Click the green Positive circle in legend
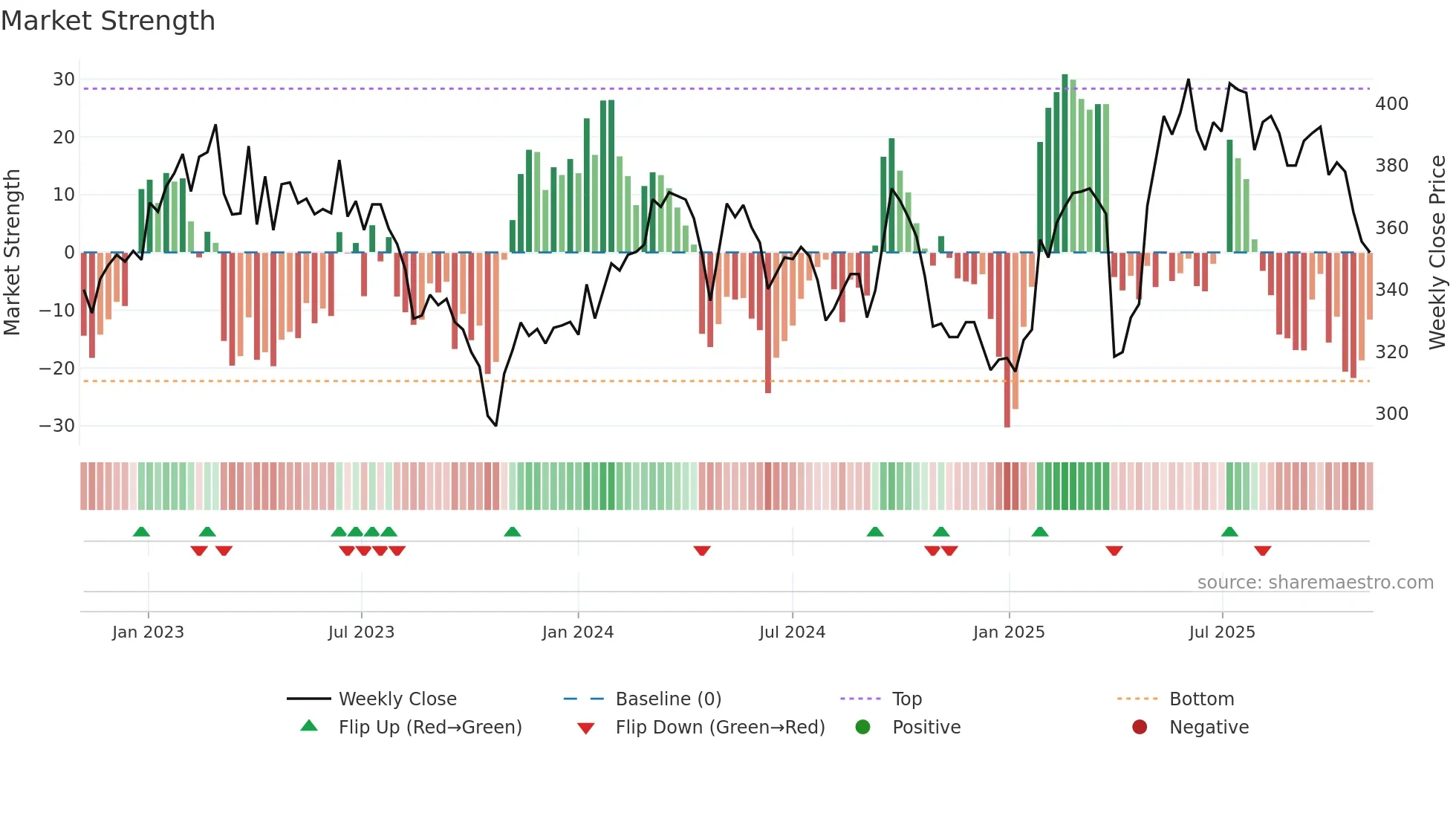The width and height of the screenshot is (1456, 819). pos(862,727)
